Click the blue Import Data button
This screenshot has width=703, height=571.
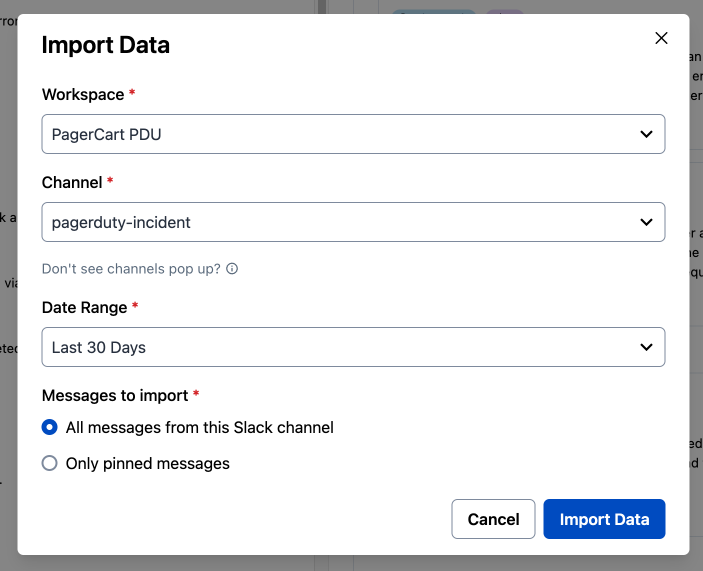(604, 519)
